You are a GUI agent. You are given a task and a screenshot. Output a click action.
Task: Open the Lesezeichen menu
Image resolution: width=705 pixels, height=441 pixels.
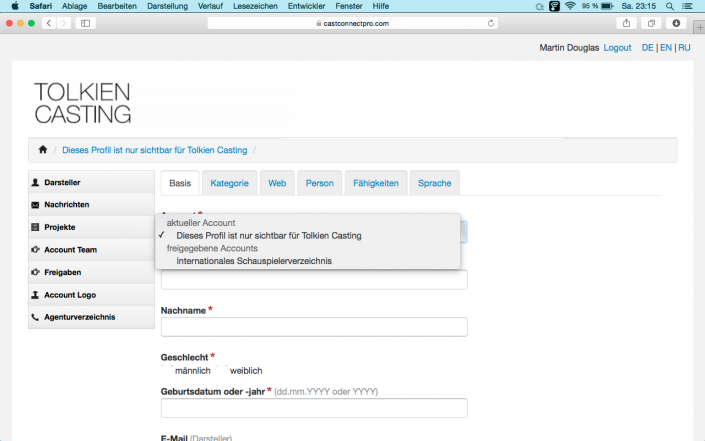[x=255, y=6]
